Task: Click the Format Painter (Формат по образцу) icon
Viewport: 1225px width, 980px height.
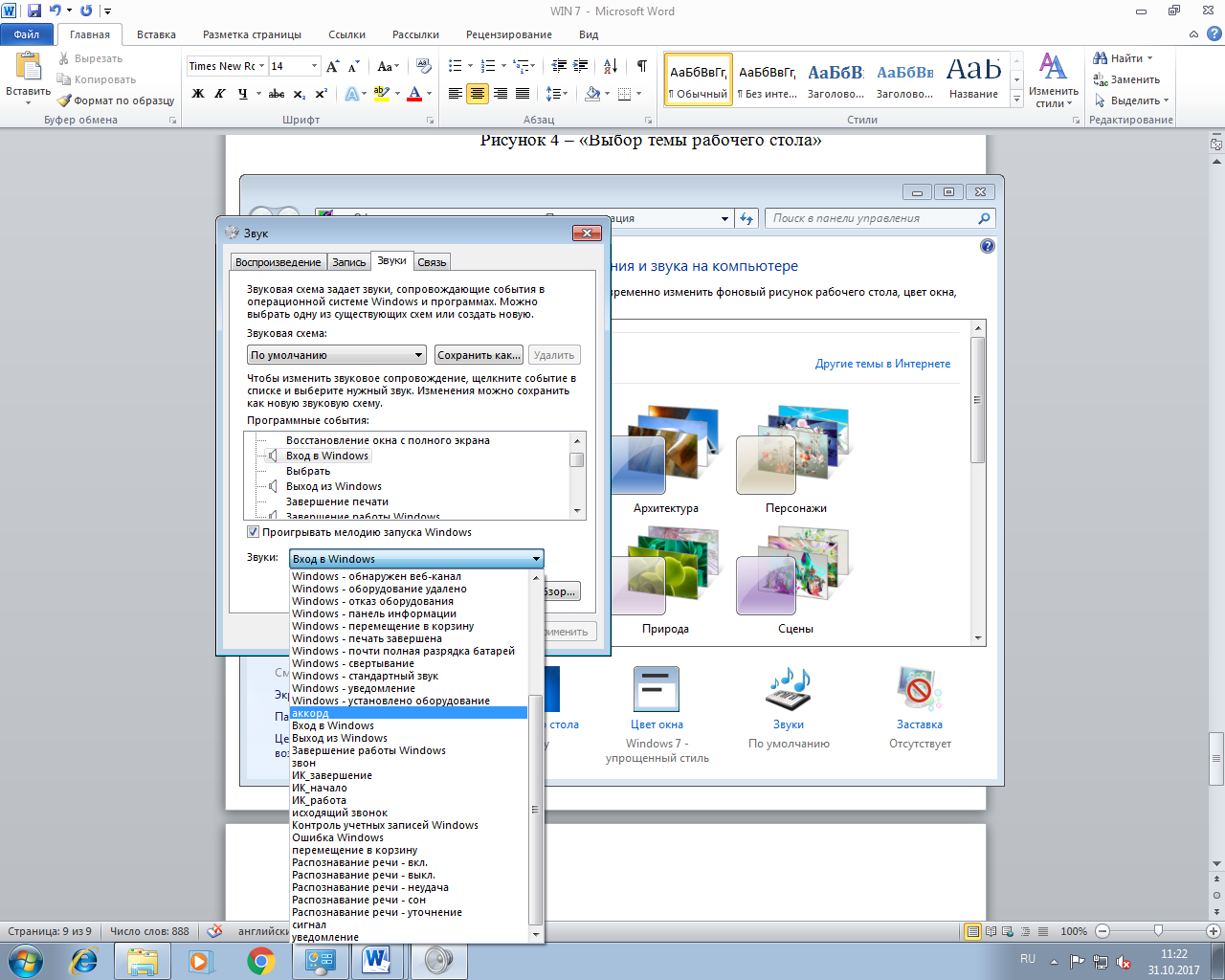Action: 64,100
